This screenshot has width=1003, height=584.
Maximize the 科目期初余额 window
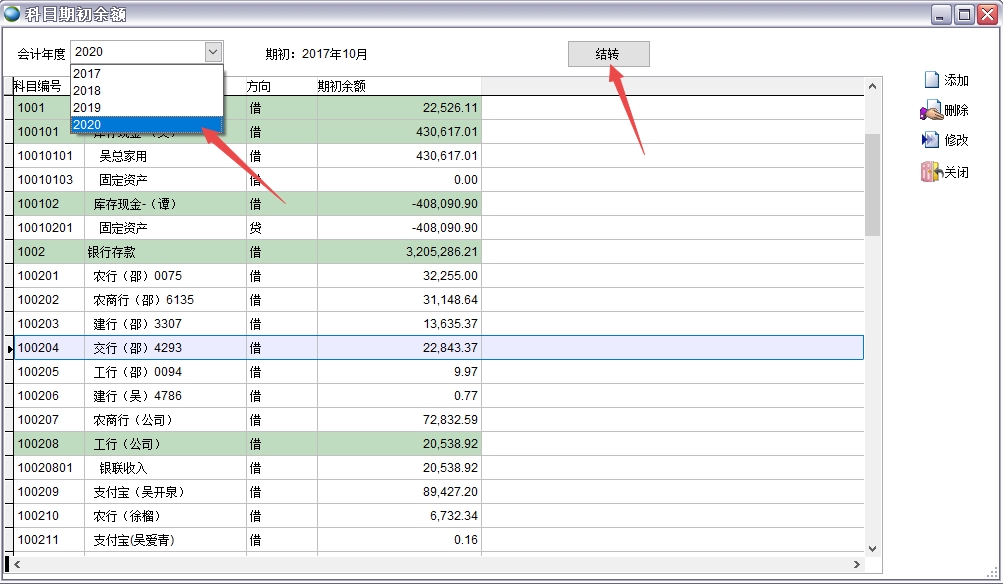(x=964, y=14)
